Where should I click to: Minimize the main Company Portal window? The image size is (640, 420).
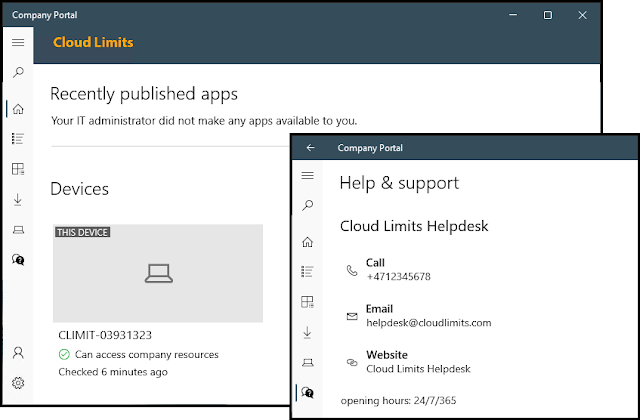[513, 15]
